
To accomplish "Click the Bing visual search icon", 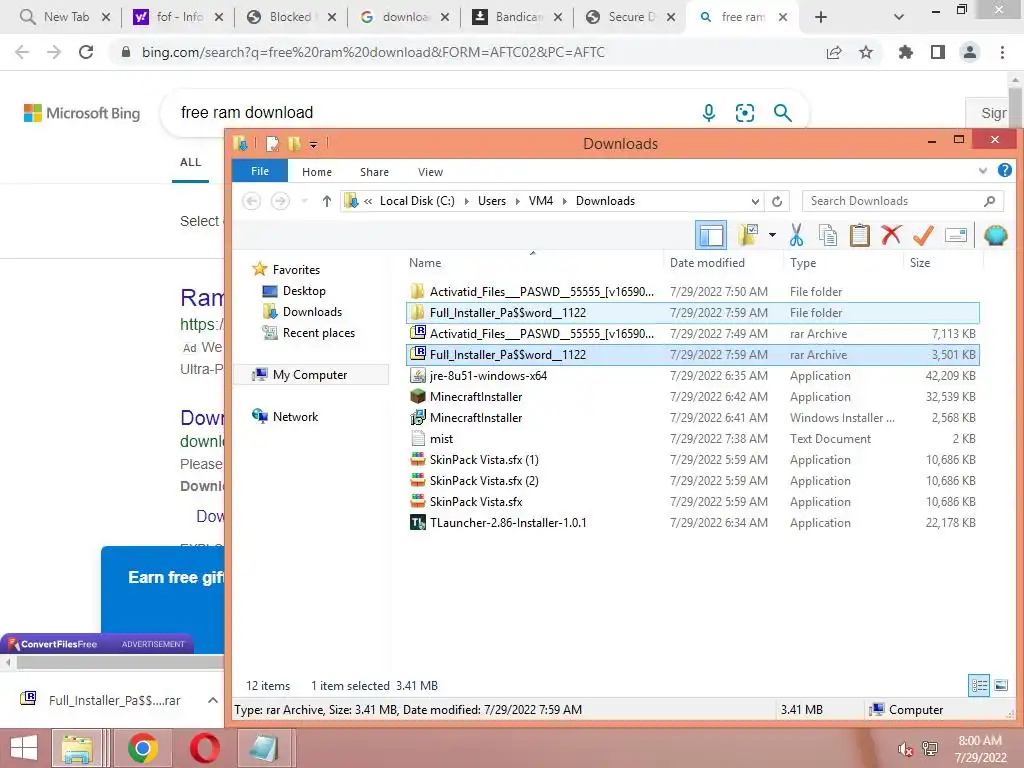I will tap(744, 113).
